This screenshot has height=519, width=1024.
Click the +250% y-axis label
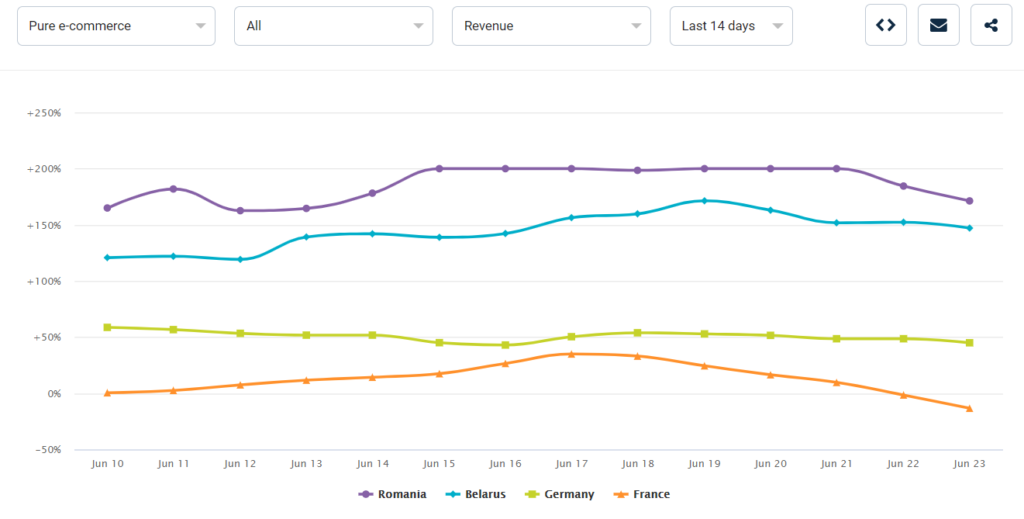tap(44, 113)
